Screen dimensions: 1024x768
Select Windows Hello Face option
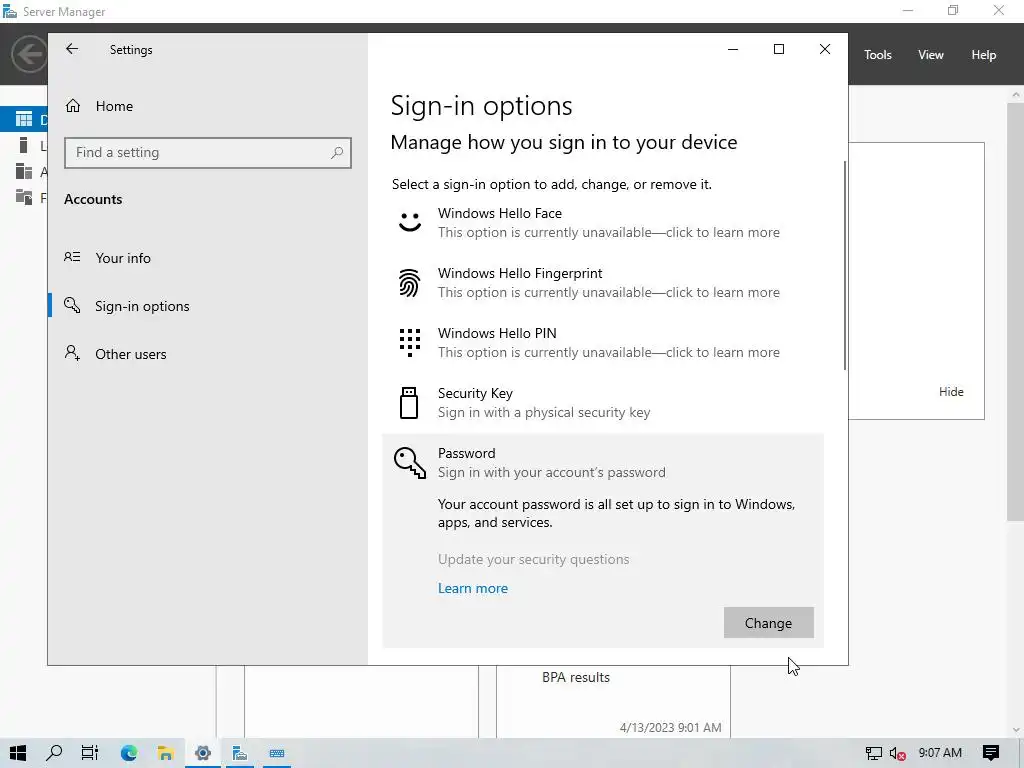pos(603,223)
